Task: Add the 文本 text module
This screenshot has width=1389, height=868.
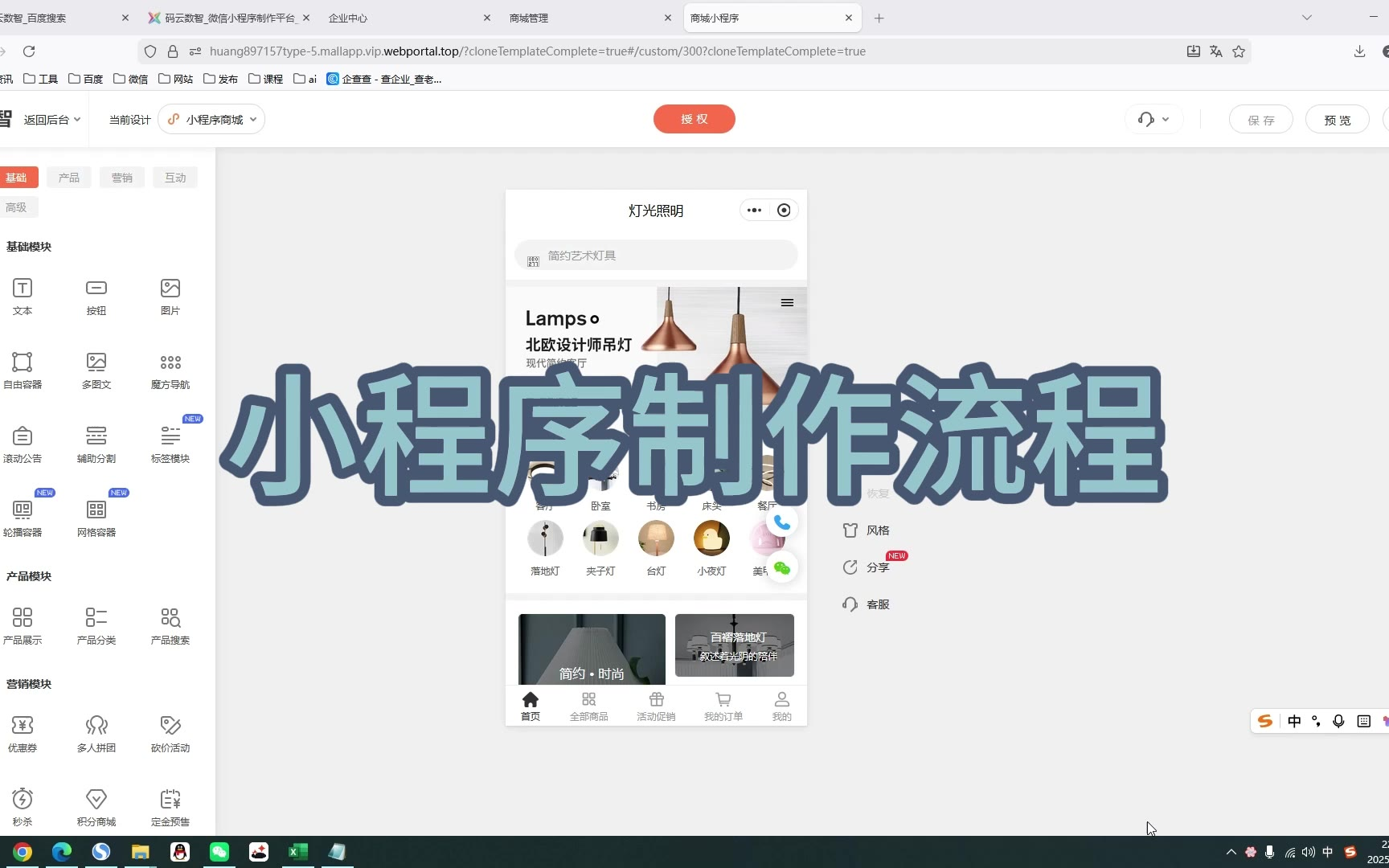Action: point(23,297)
